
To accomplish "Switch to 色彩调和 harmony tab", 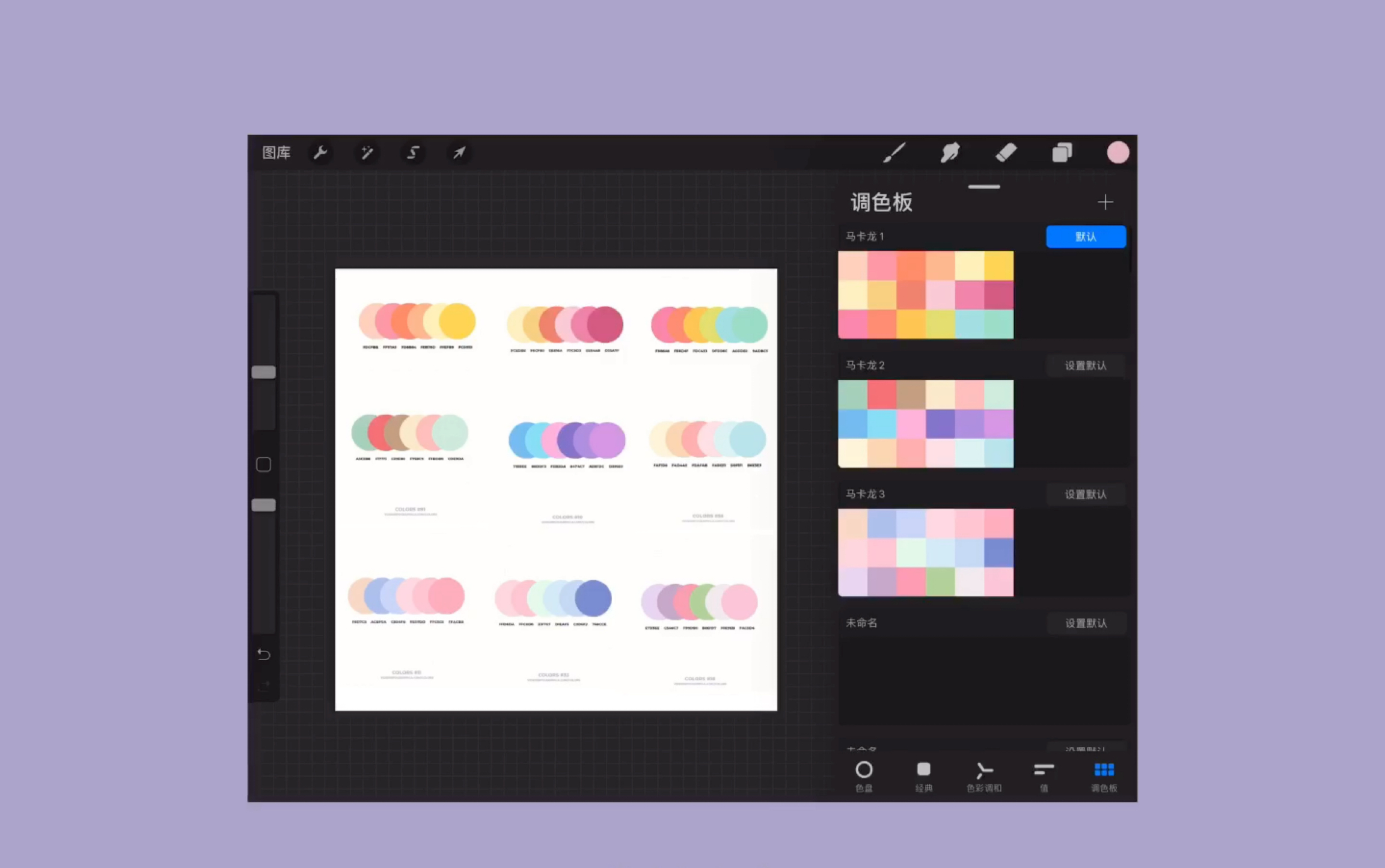I will click(x=984, y=777).
